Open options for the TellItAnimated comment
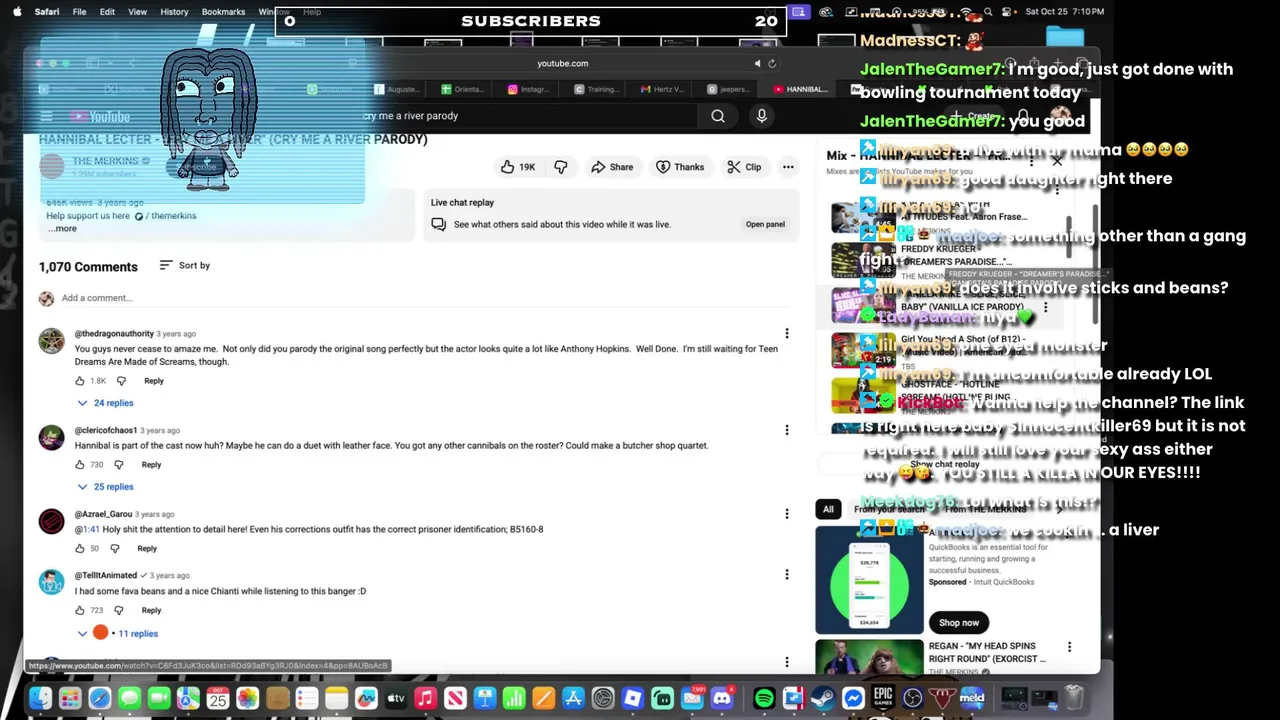 point(786,575)
